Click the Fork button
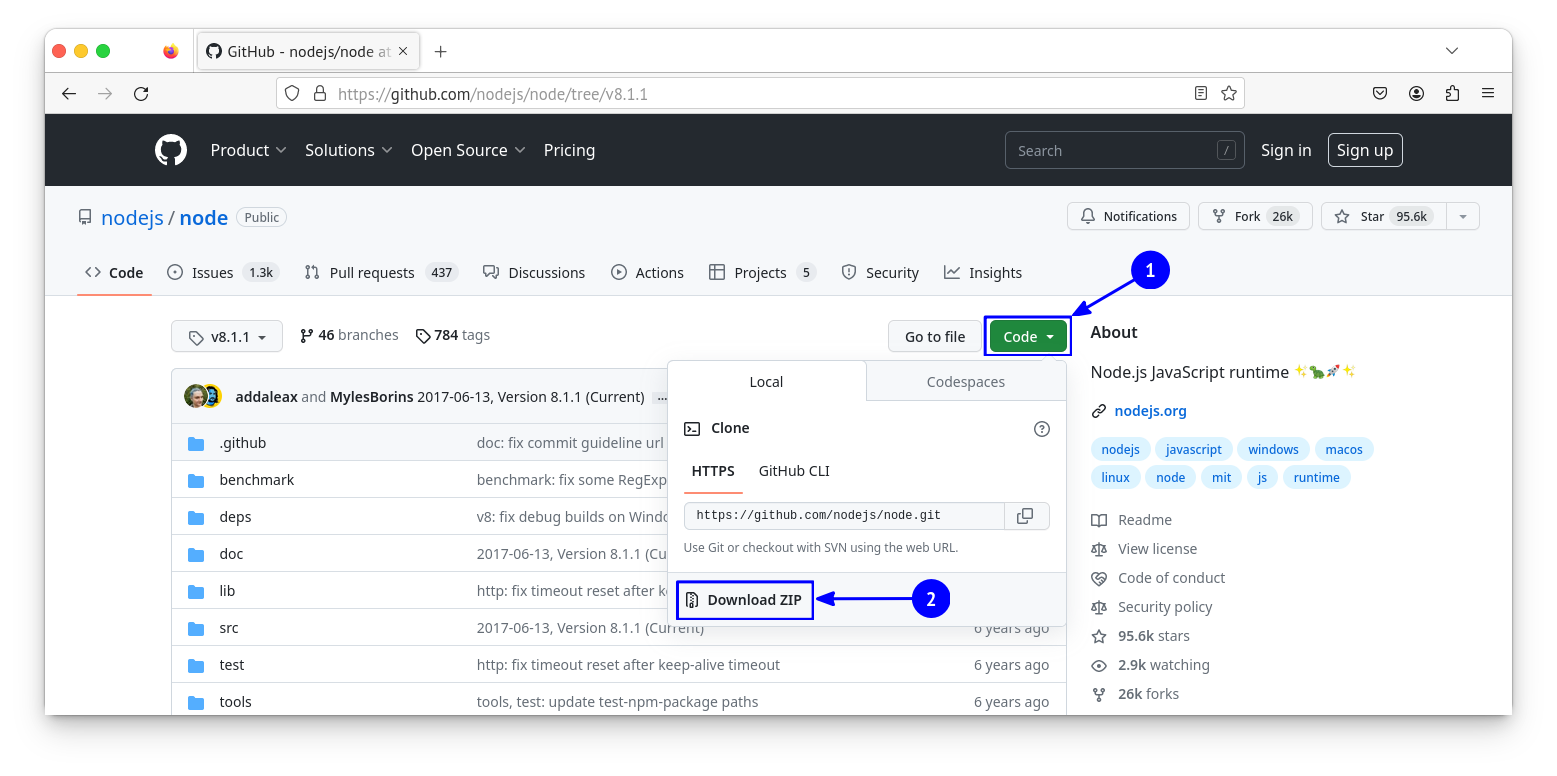Screen dimensions: 1557x776 pos(1254,216)
